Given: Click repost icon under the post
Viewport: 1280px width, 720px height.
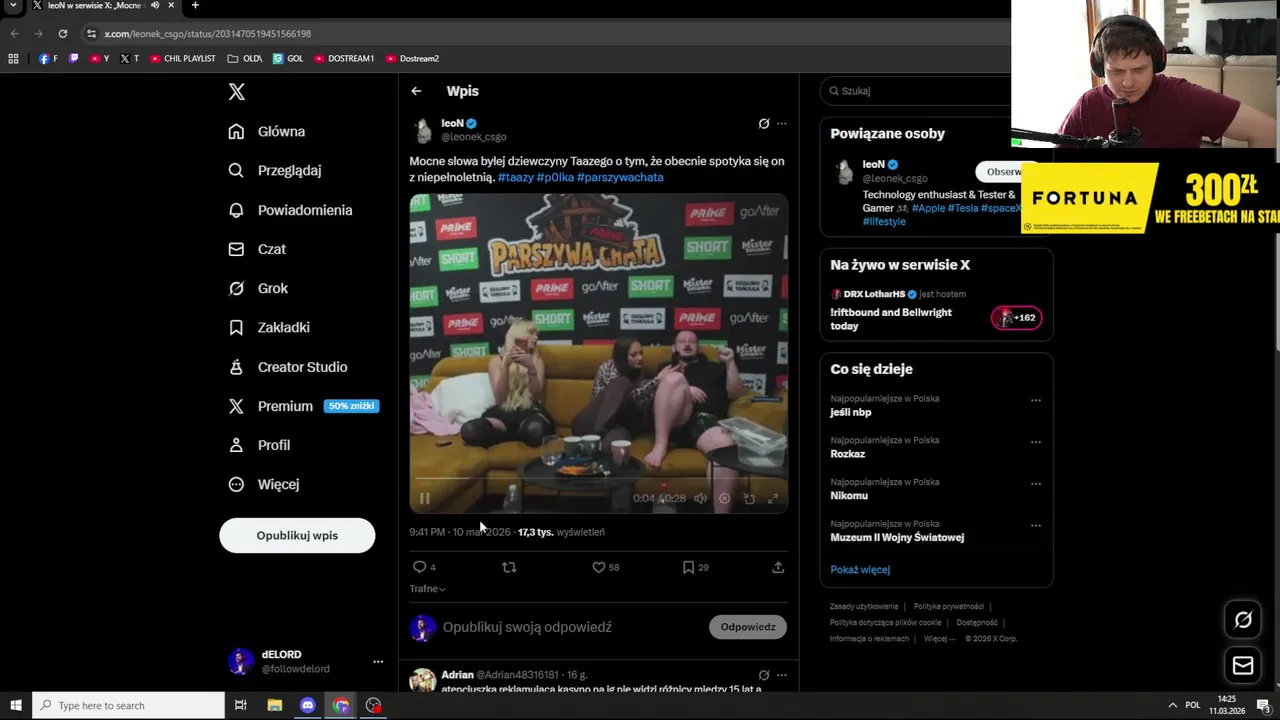Looking at the screenshot, I should click(509, 567).
